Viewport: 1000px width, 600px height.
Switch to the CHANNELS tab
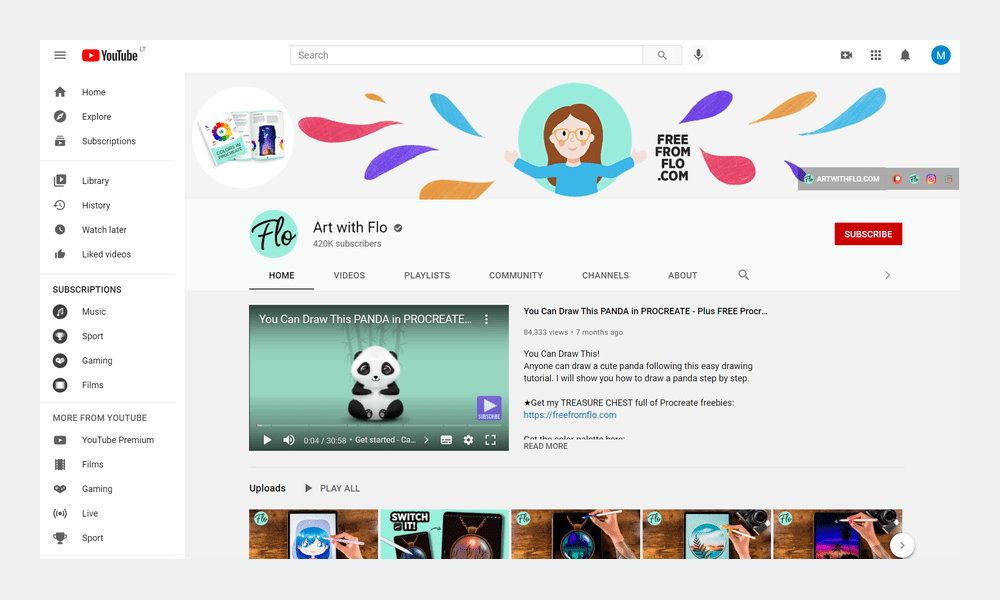[605, 275]
